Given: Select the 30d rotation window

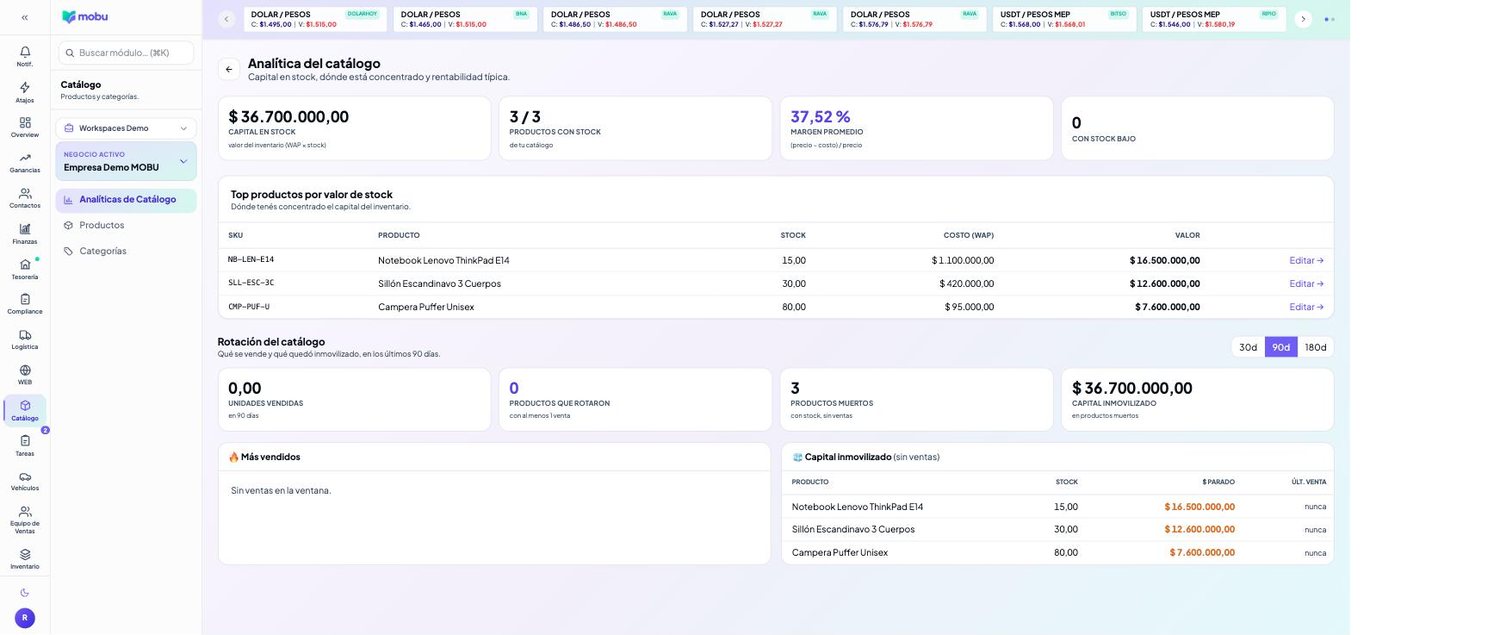Looking at the screenshot, I should tap(1248, 347).
